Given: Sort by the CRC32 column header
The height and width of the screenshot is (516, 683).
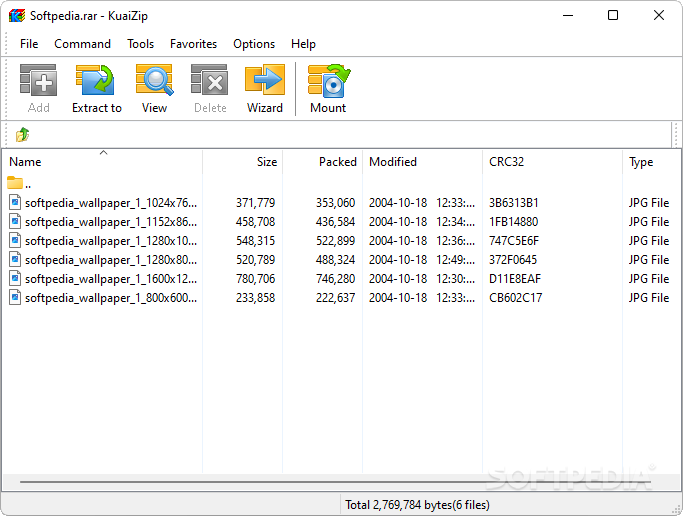Looking at the screenshot, I should coord(552,162).
